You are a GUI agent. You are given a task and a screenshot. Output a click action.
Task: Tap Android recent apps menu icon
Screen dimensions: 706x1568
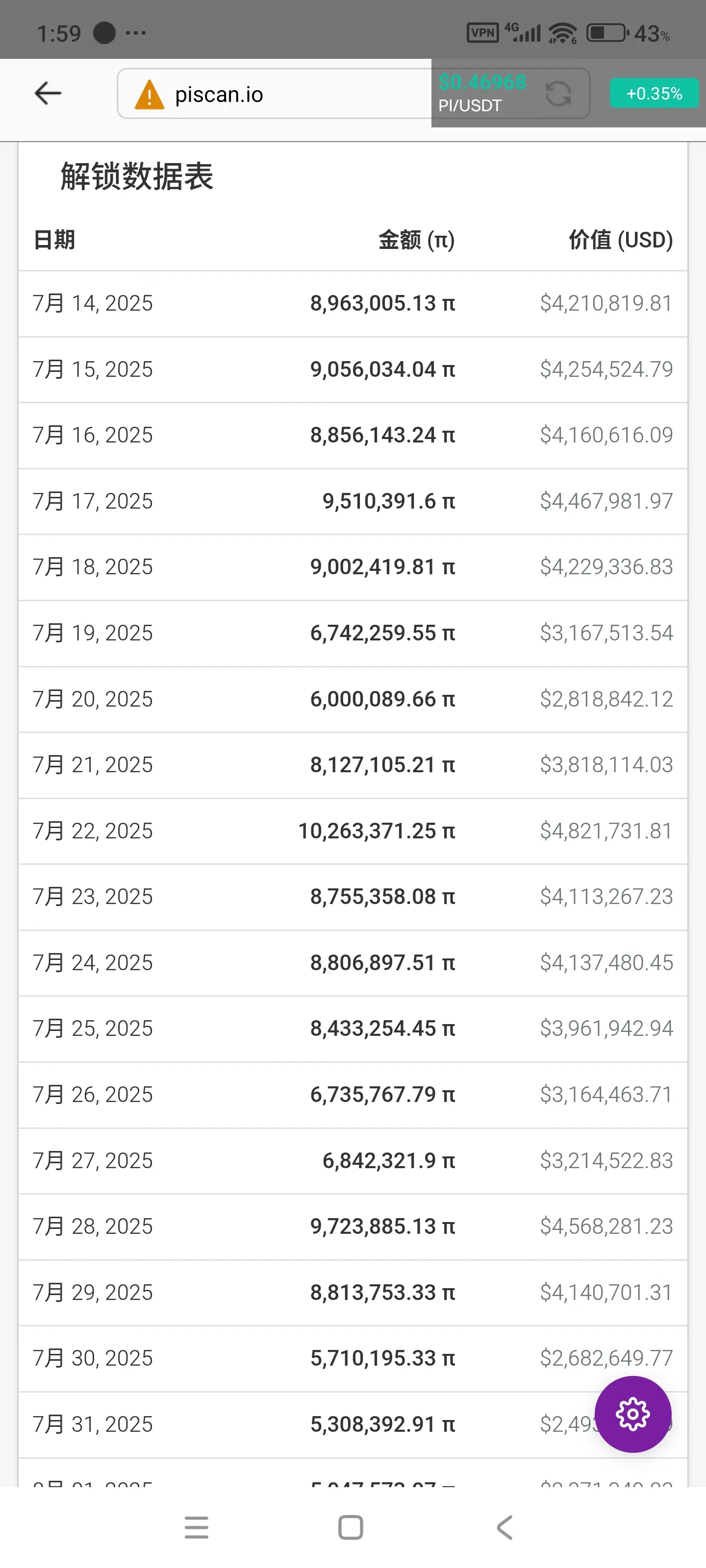coord(196,1527)
